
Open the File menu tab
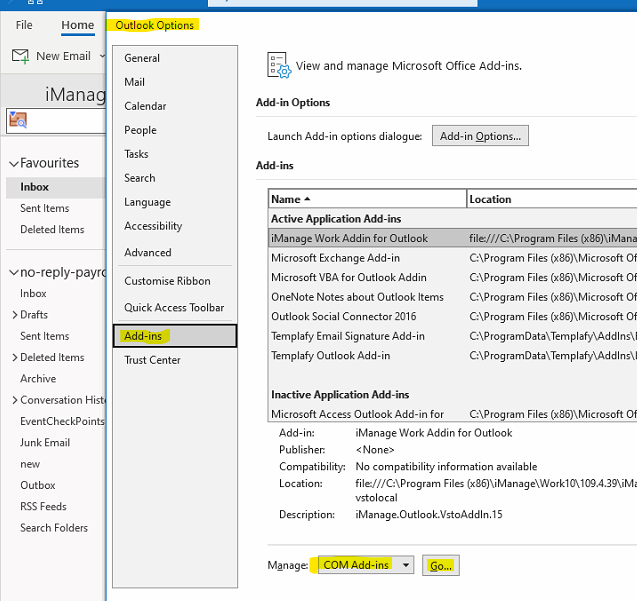(x=24, y=25)
